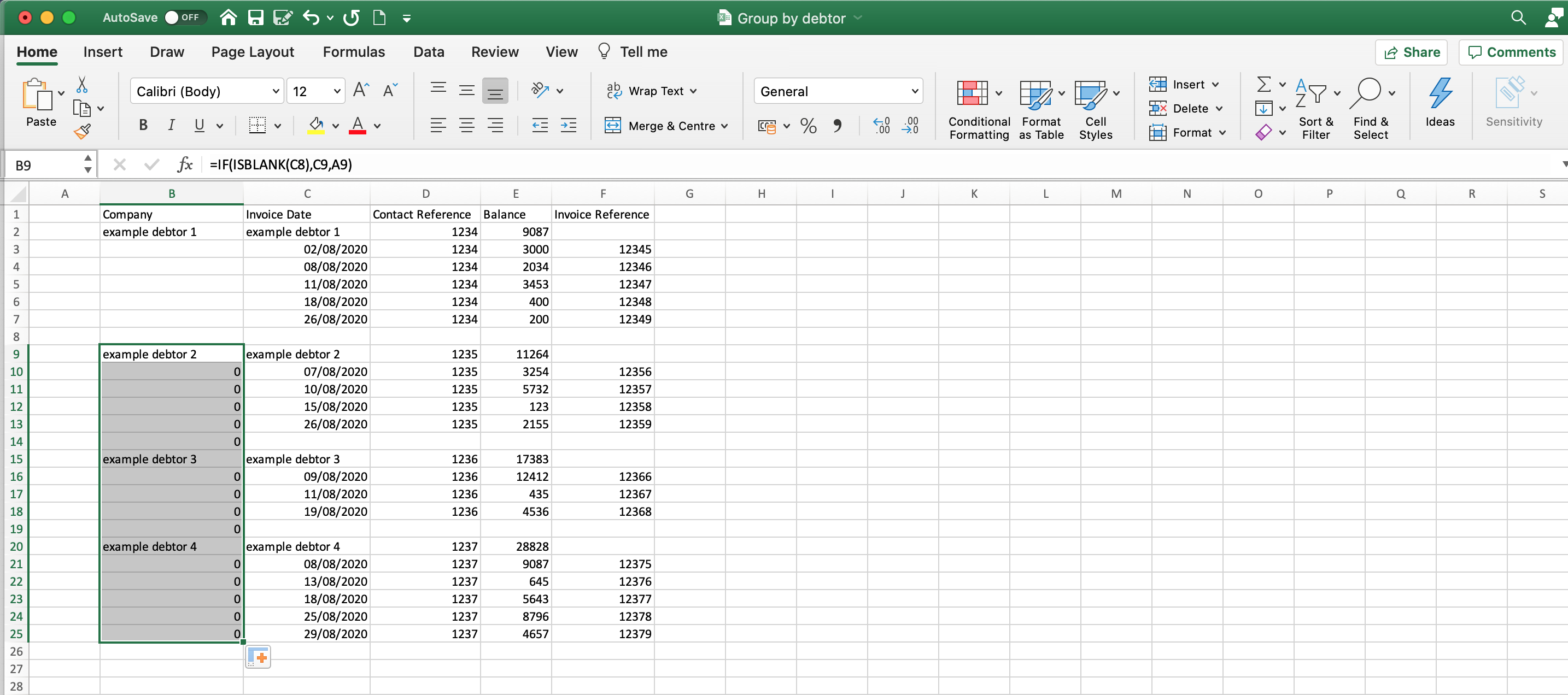1568x695 pixels.
Task: Click the Auto Fill Options button
Action: pos(258,657)
